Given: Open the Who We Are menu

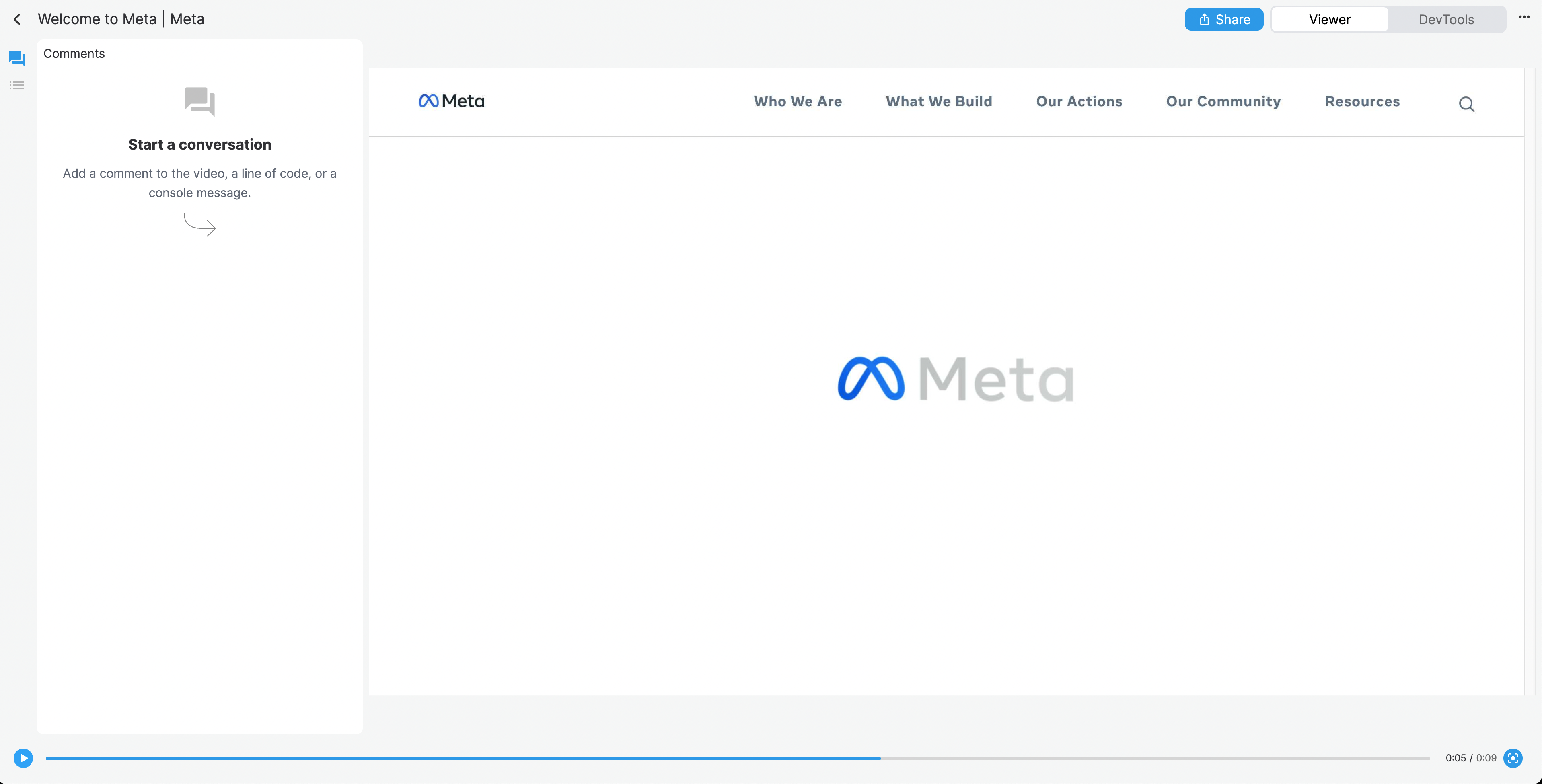Looking at the screenshot, I should 797,101.
